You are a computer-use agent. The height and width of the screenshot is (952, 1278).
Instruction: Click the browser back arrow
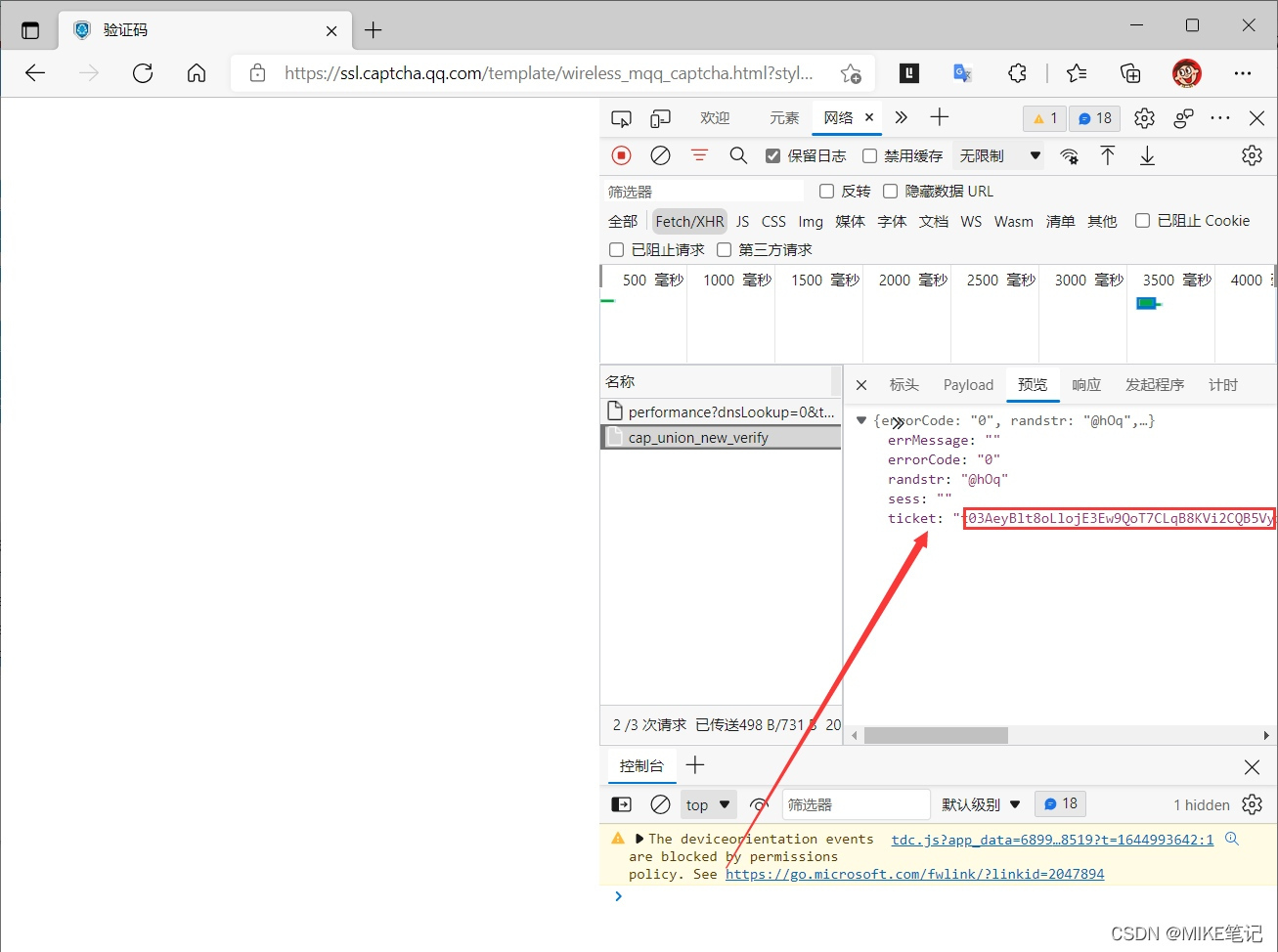[35, 73]
